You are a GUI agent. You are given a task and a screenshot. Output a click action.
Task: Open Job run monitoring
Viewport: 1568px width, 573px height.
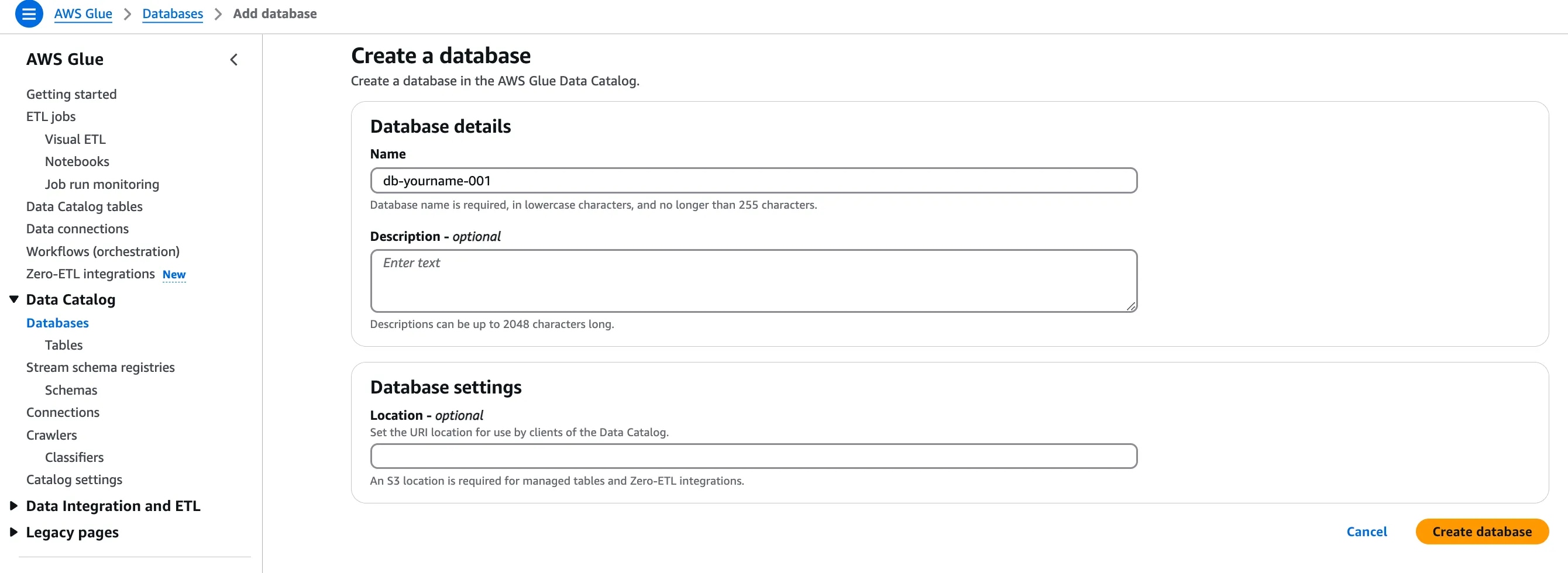coord(102,184)
